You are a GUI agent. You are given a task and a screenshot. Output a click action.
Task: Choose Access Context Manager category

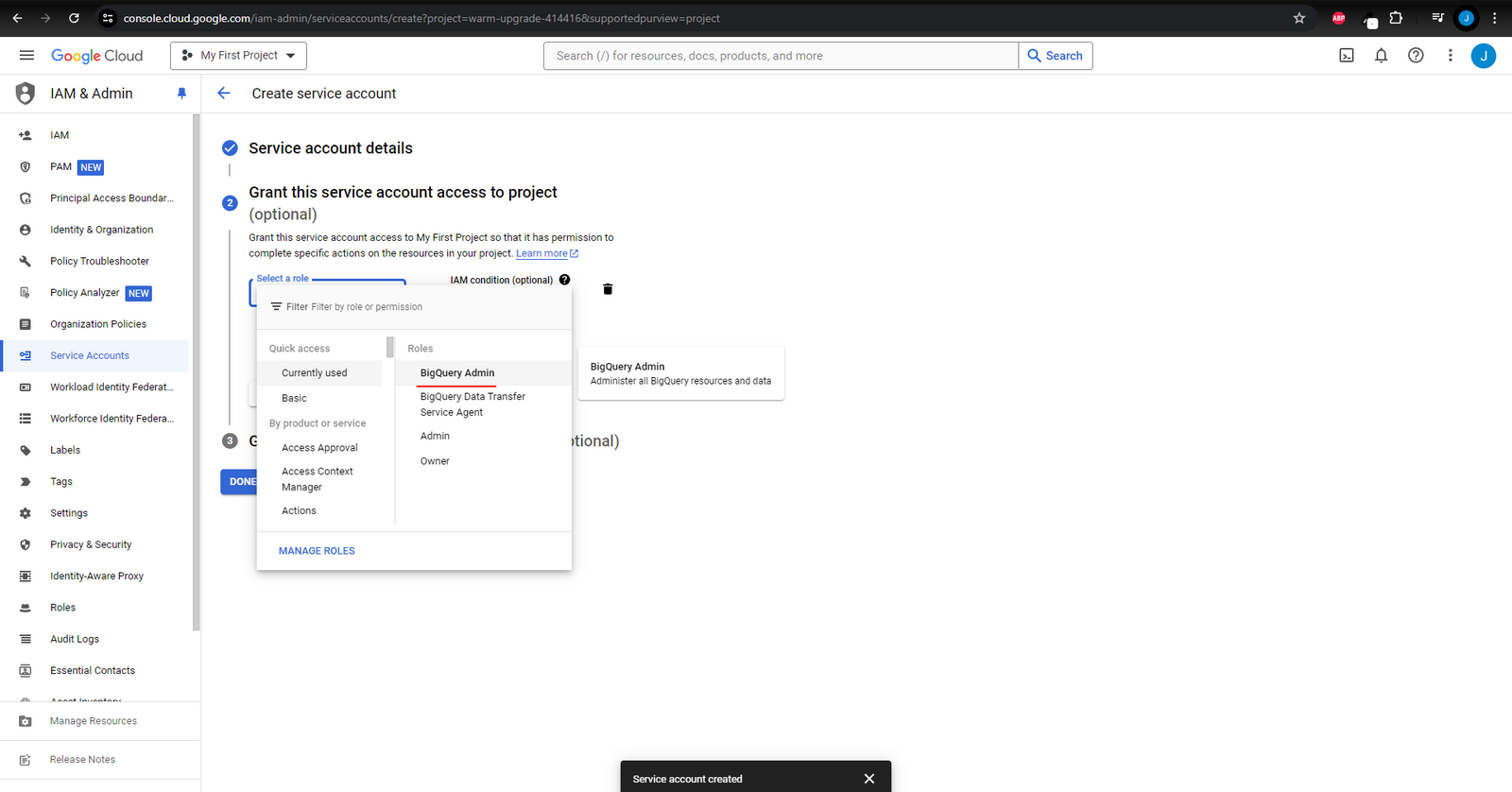319,479
